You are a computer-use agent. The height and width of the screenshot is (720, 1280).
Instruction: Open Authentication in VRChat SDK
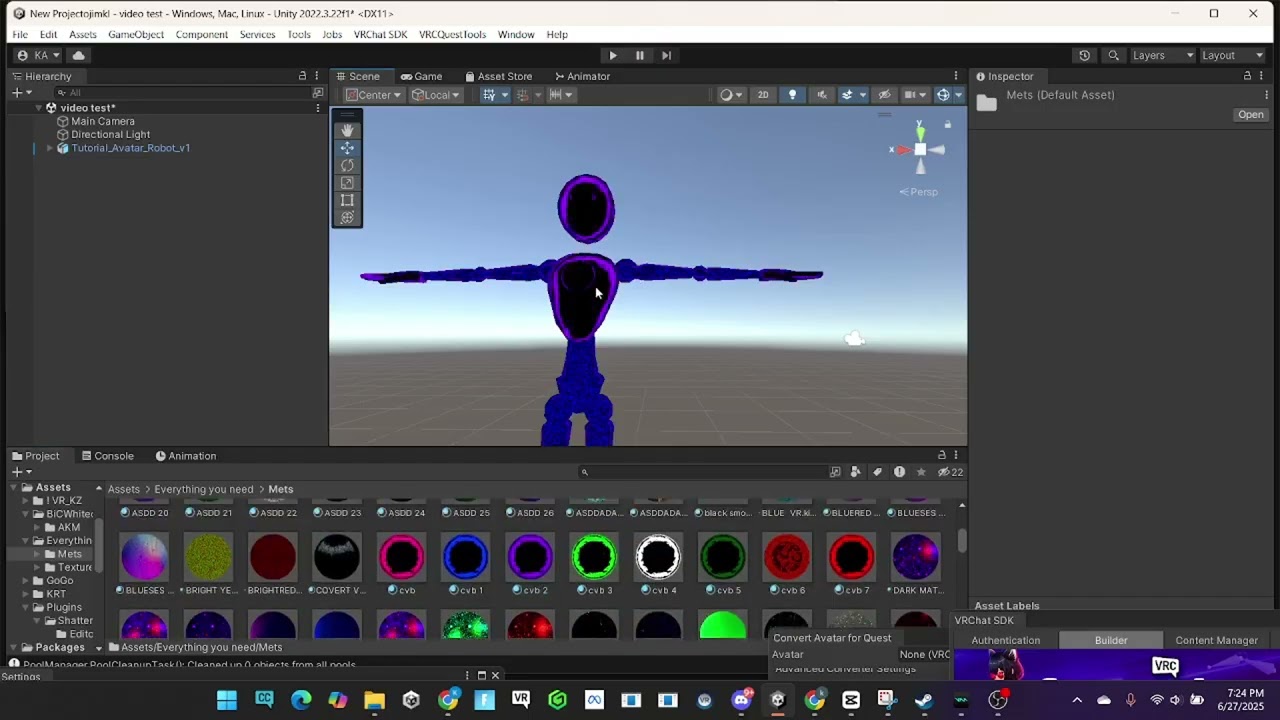[x=1005, y=640]
